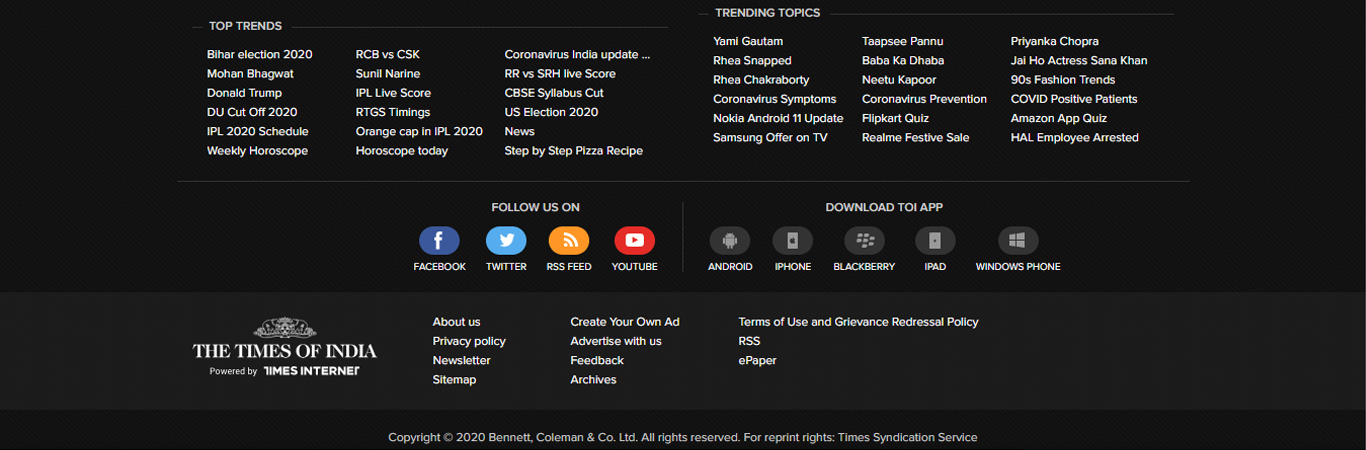The height and width of the screenshot is (450, 1366).
Task: Go to the Privacy policy page
Action: [x=469, y=341]
